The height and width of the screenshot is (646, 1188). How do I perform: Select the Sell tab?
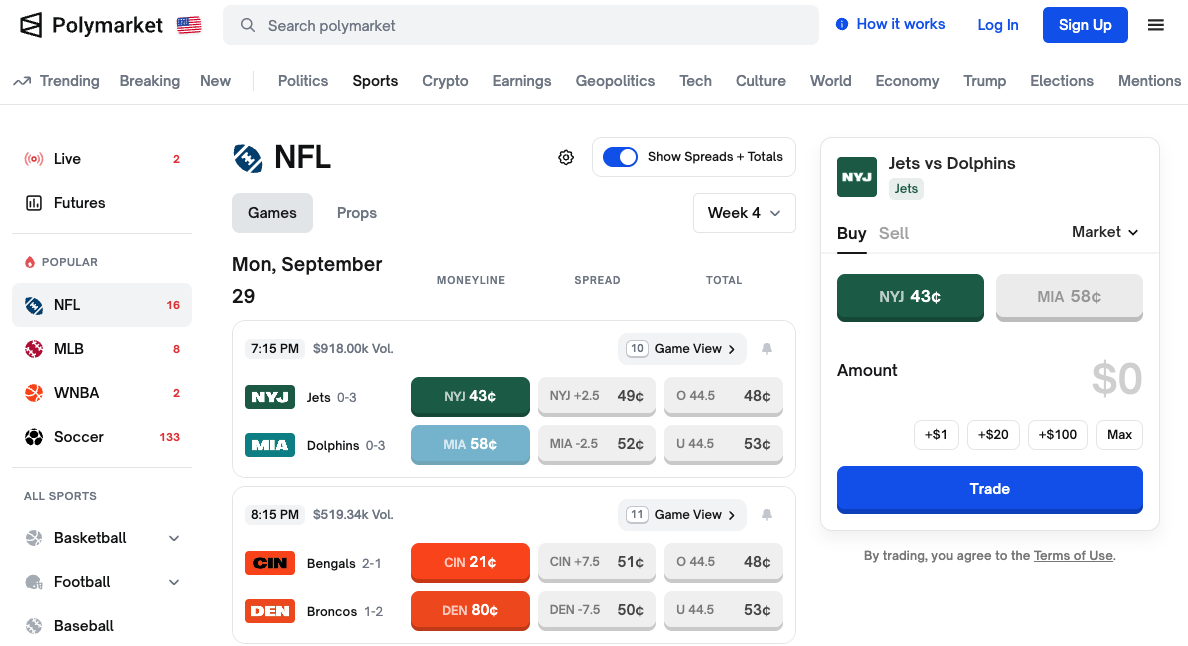(893, 233)
